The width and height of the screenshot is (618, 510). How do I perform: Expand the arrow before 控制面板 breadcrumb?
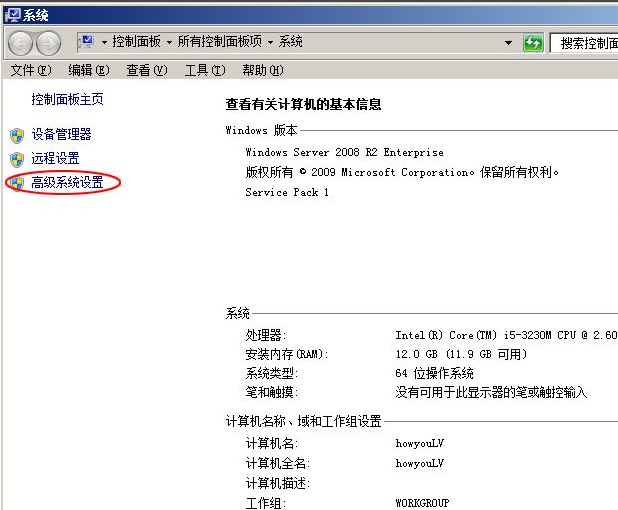(104, 43)
